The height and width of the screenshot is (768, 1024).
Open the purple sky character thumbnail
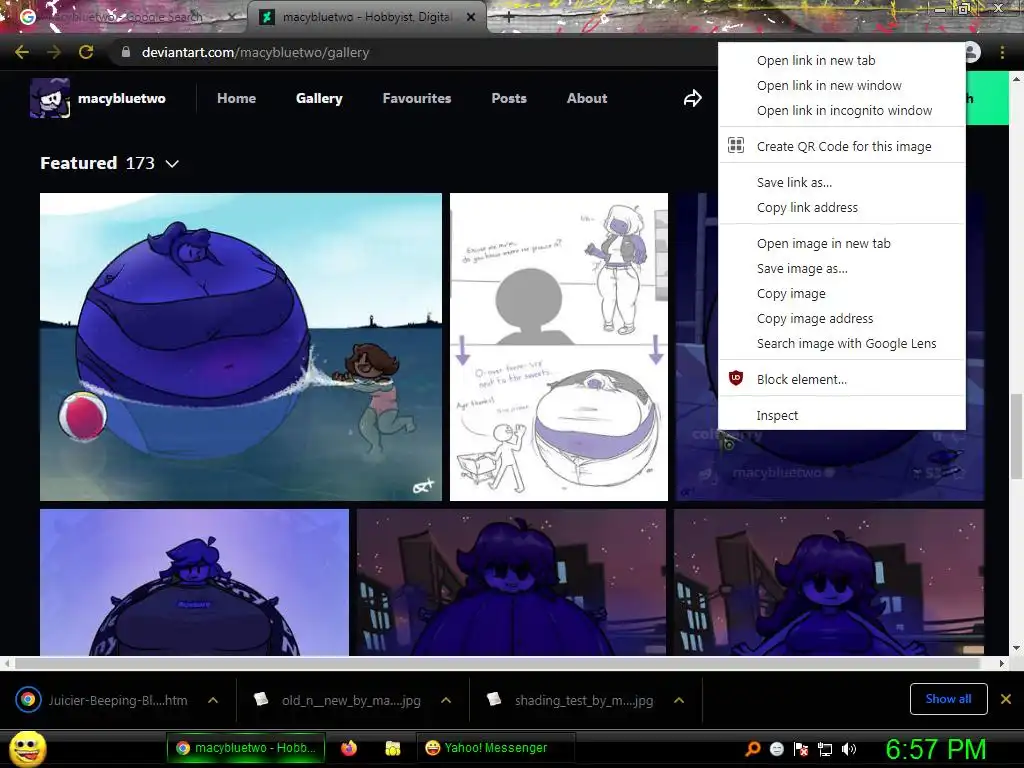194,582
